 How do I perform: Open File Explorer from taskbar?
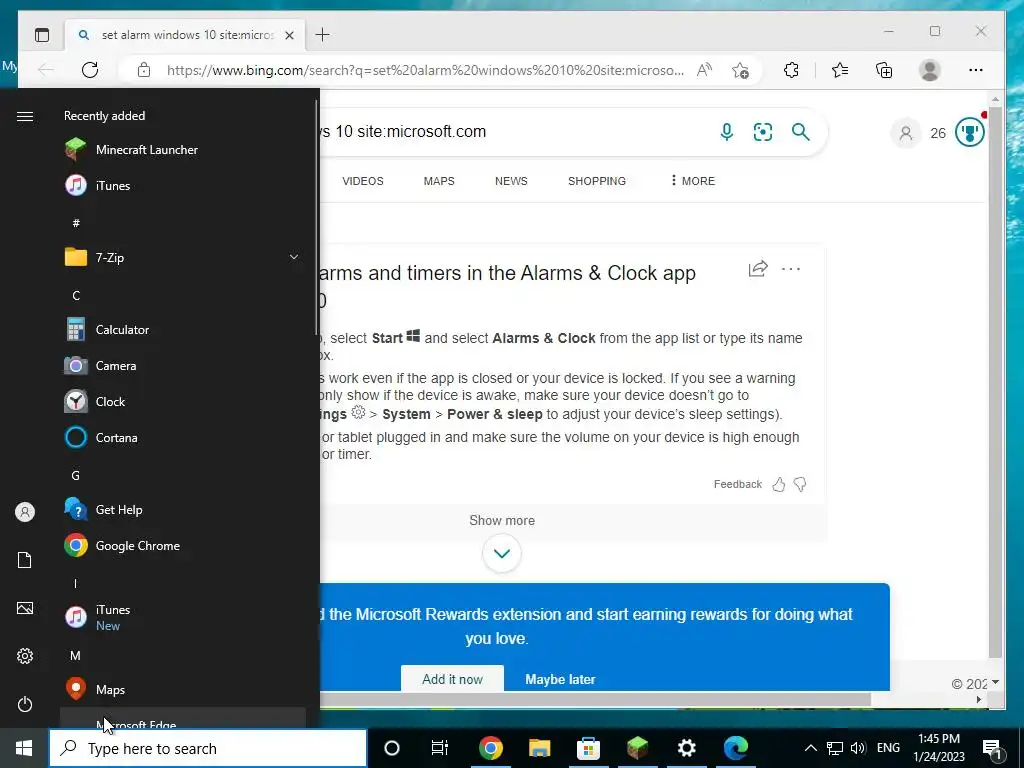coord(539,748)
